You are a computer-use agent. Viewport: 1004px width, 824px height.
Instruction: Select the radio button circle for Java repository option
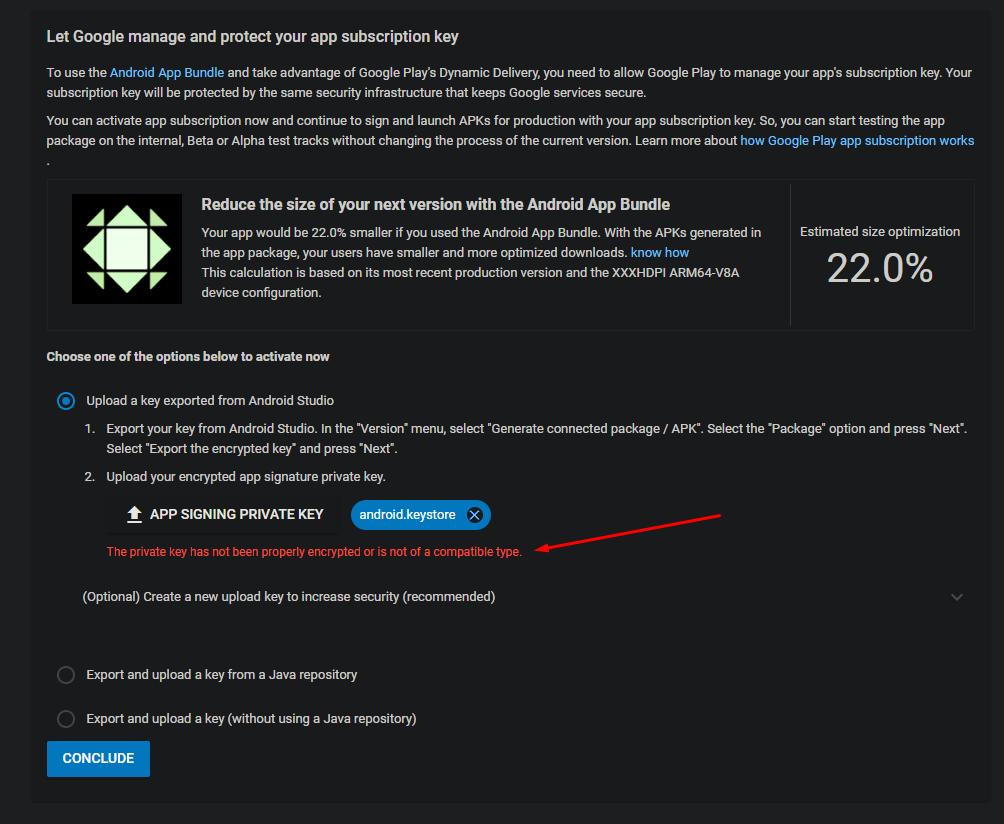(65, 674)
